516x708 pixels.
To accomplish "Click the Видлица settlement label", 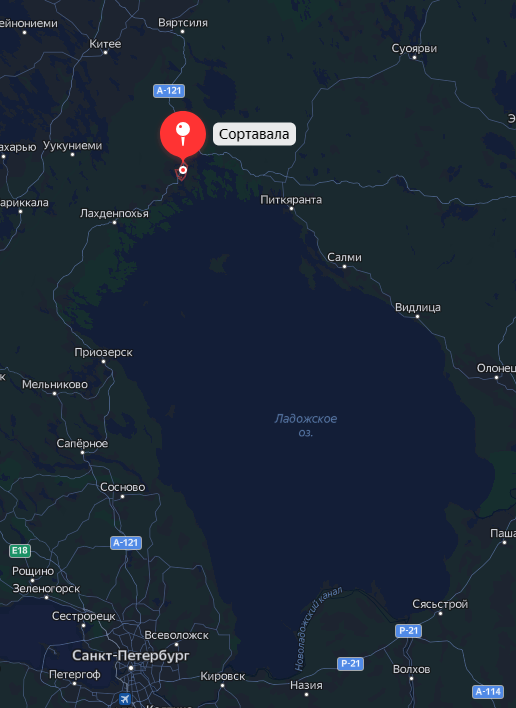I will click(418, 307).
